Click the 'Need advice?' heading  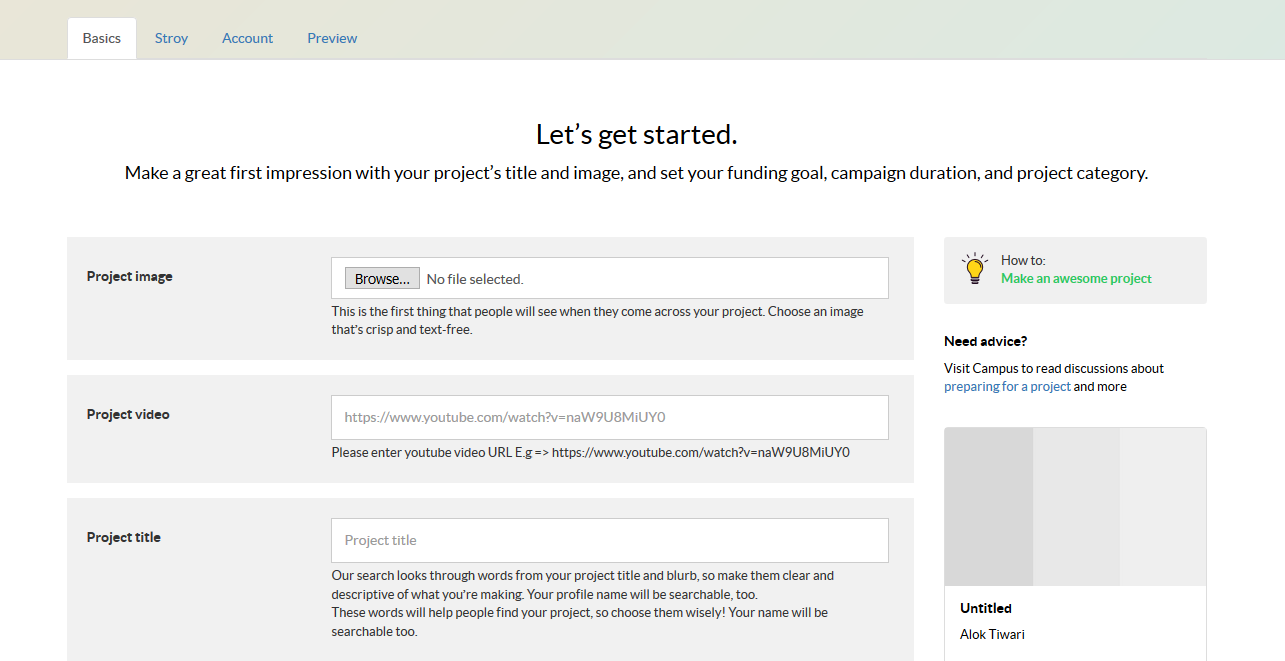[985, 342]
